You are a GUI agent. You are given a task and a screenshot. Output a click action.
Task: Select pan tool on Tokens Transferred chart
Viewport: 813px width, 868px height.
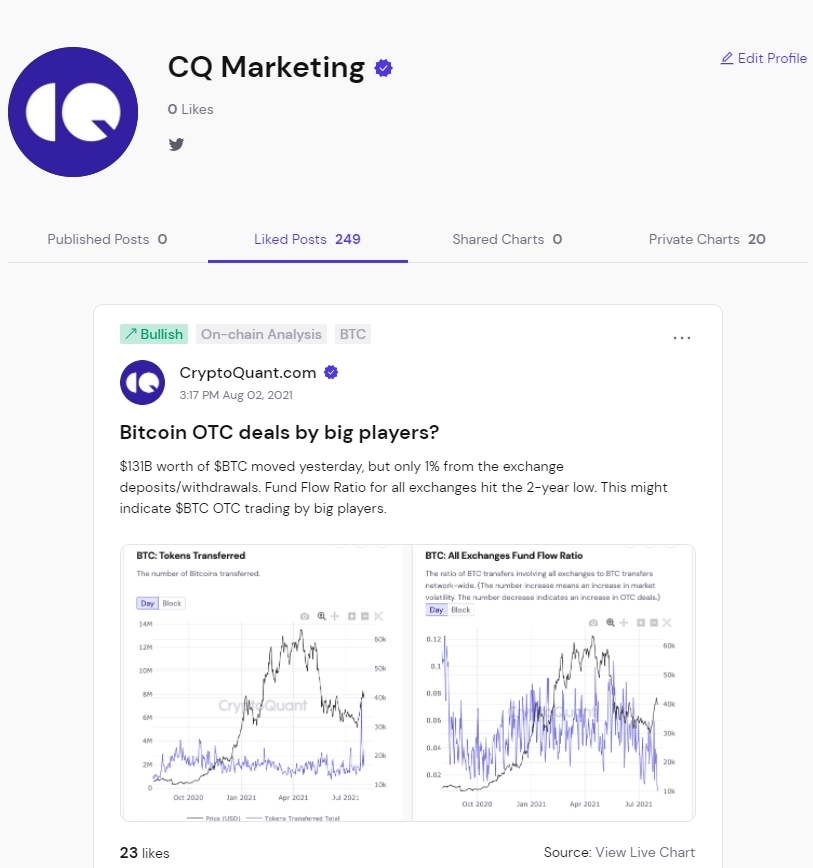(x=336, y=617)
